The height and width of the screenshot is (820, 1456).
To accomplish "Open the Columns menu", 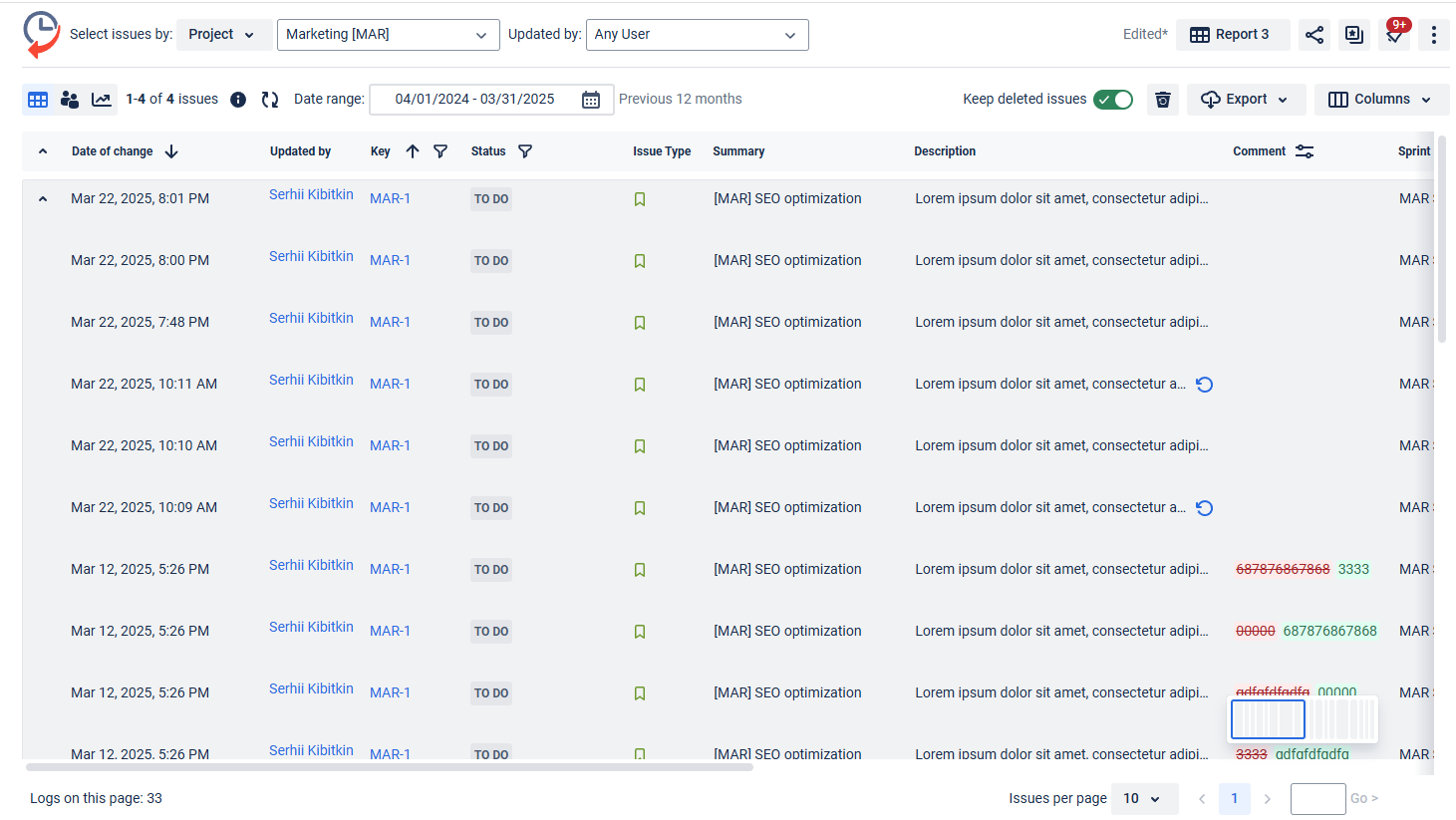I will click(1381, 100).
